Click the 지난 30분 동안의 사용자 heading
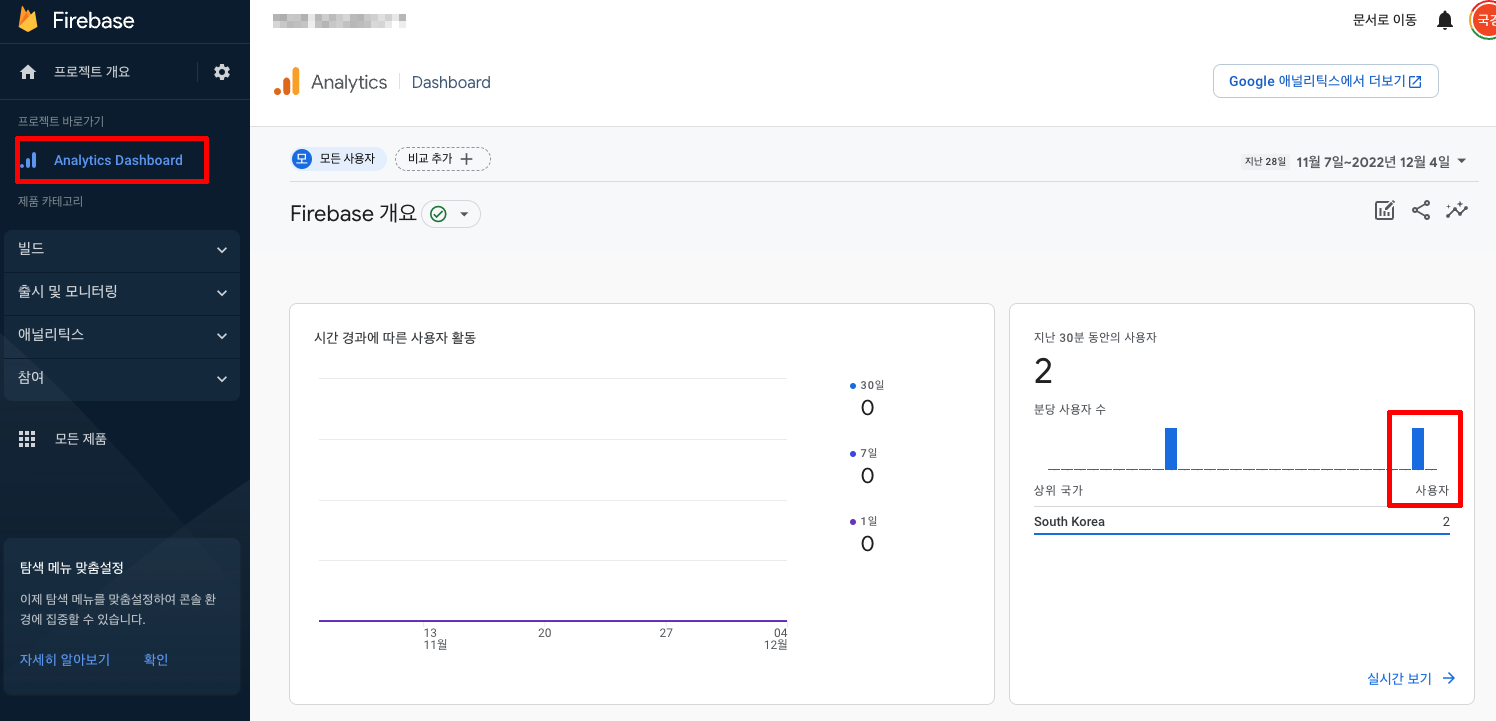1496x721 pixels. pos(1095,338)
